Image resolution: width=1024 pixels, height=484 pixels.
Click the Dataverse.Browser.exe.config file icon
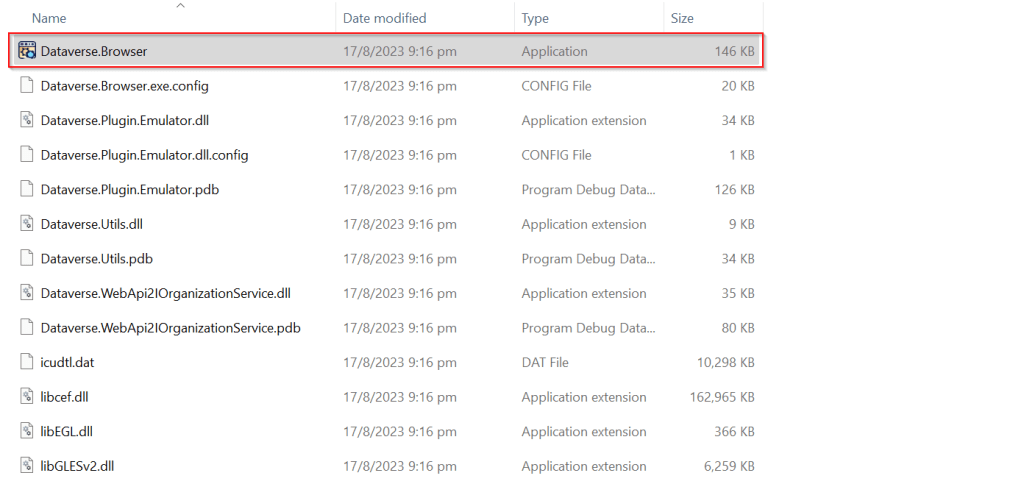point(28,86)
